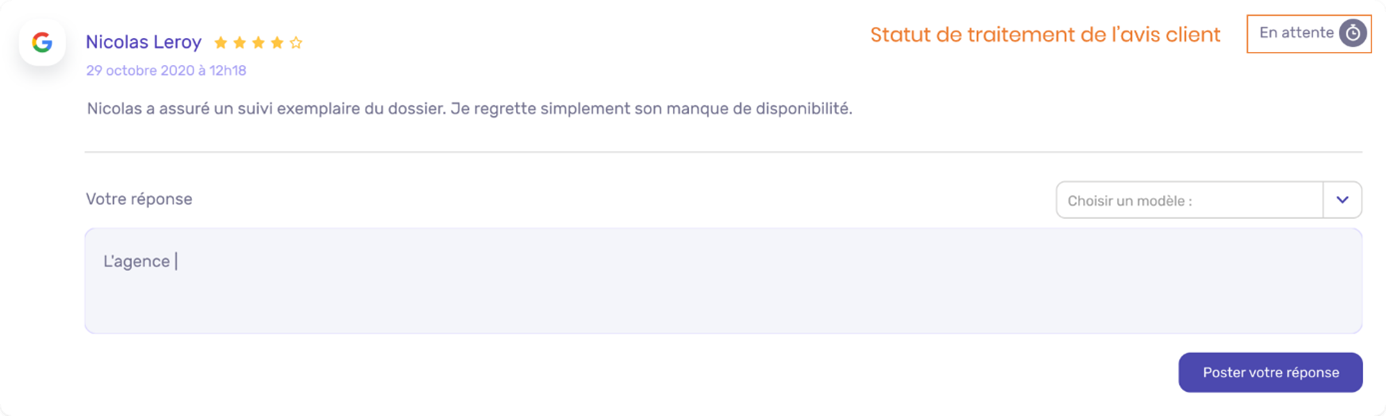Click the En attente status text
This screenshot has height=416, width=1386.
click(1296, 33)
